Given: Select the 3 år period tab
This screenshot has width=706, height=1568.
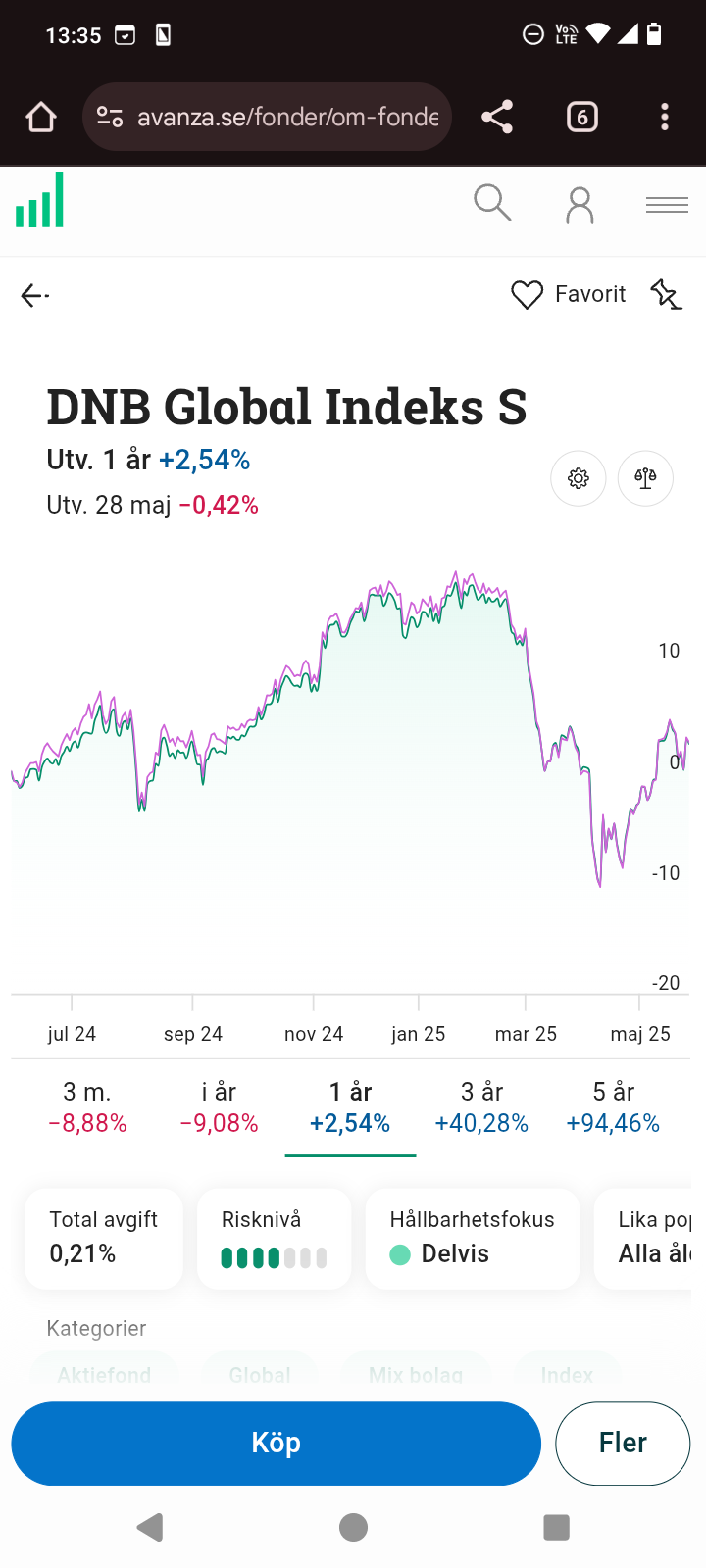Looking at the screenshot, I should click(x=481, y=1107).
